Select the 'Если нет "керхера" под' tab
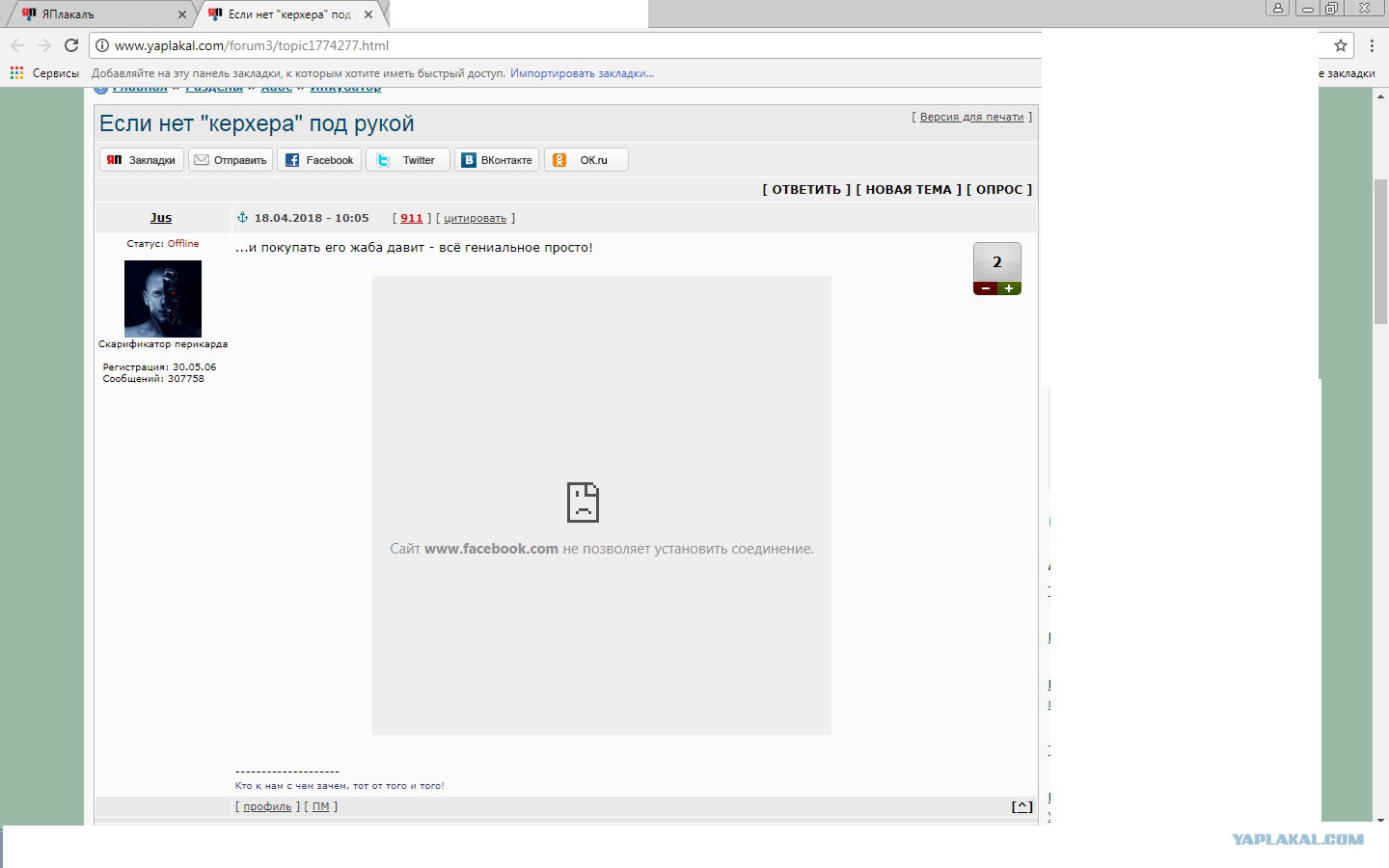This screenshot has height=868, width=1389. (288, 14)
